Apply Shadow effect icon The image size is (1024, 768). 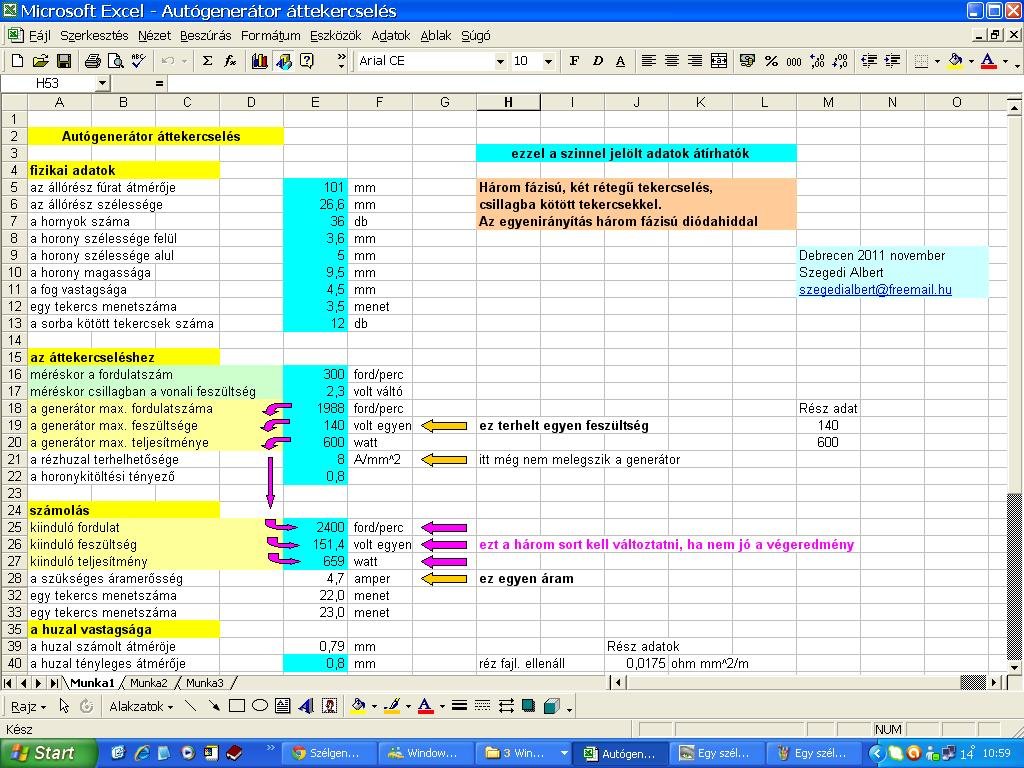point(528,706)
